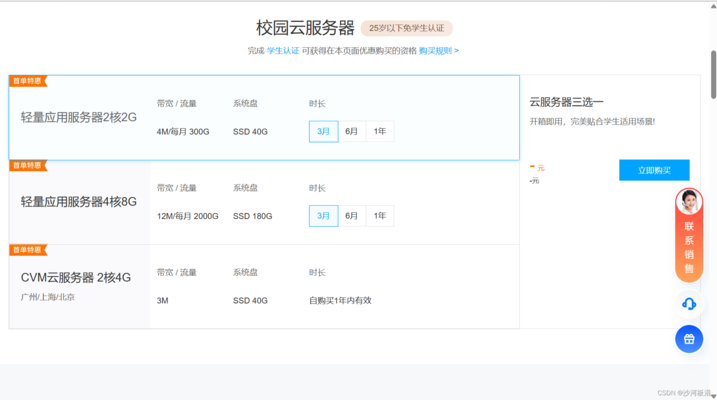
Task: Open the 购买规则 link
Action: coord(439,51)
